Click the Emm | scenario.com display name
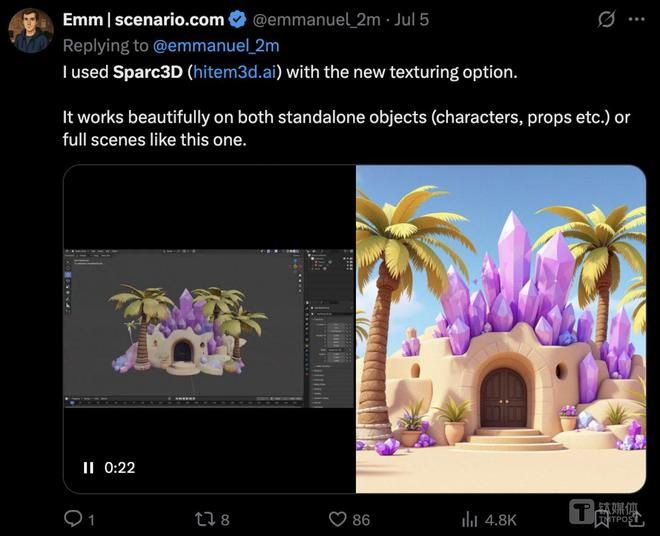This screenshot has height=536, width=660. tap(142, 20)
